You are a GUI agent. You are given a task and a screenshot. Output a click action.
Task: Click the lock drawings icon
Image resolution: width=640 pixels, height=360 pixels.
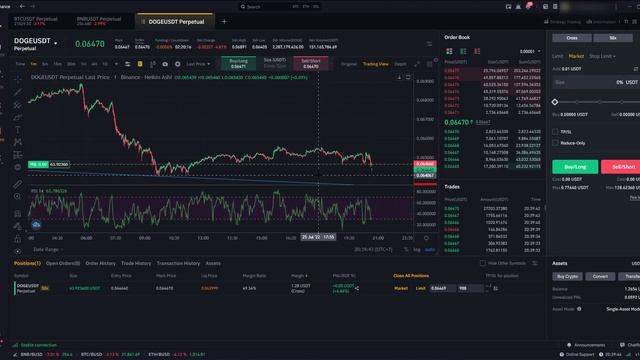pos(18,239)
